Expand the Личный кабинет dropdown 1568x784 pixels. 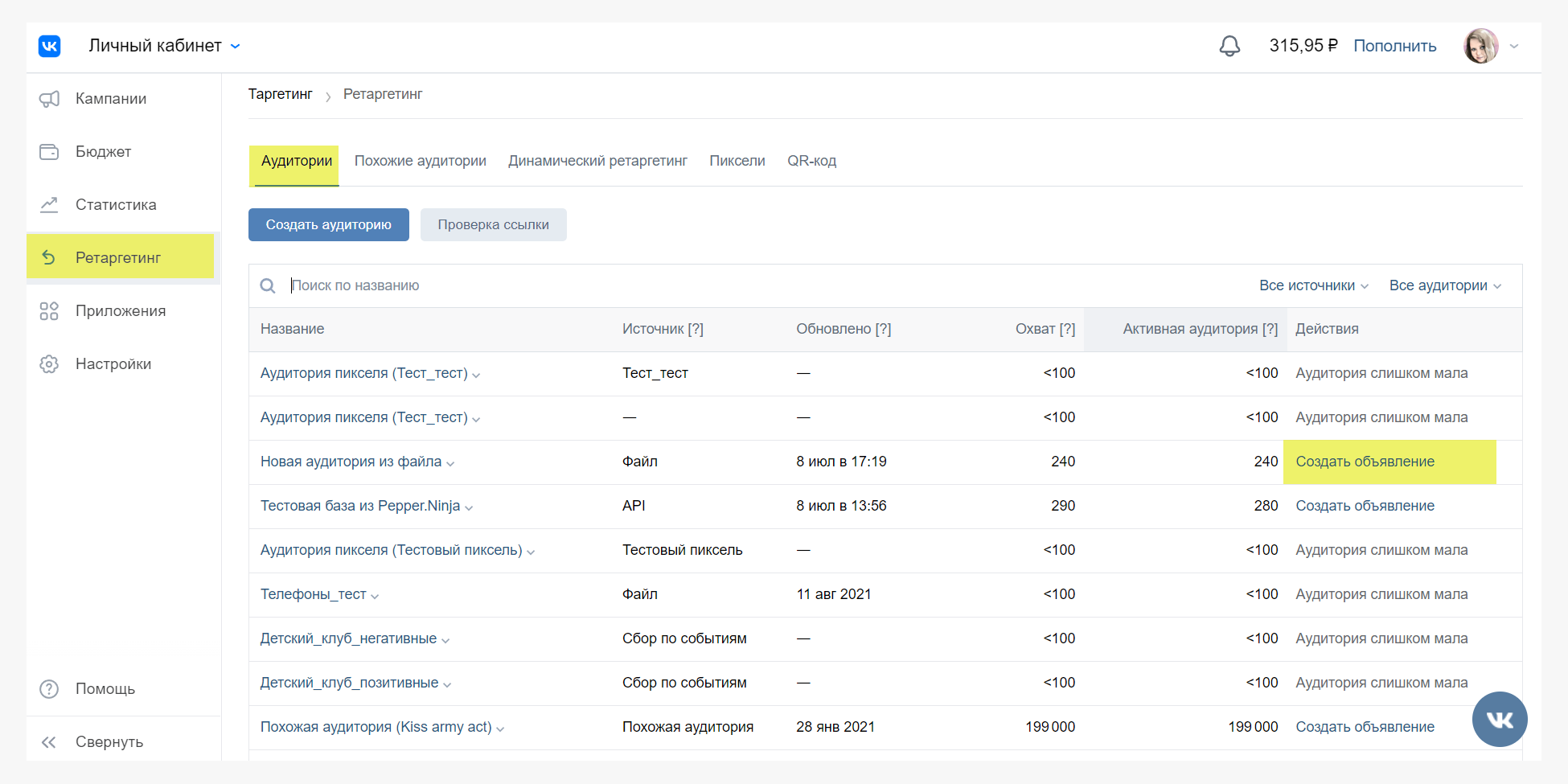point(236,47)
